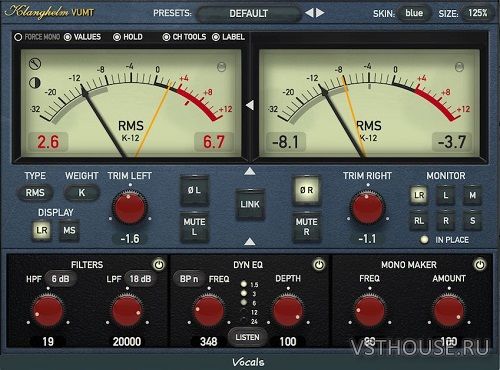Change meter type from RMS

pyautogui.click(x=35, y=193)
